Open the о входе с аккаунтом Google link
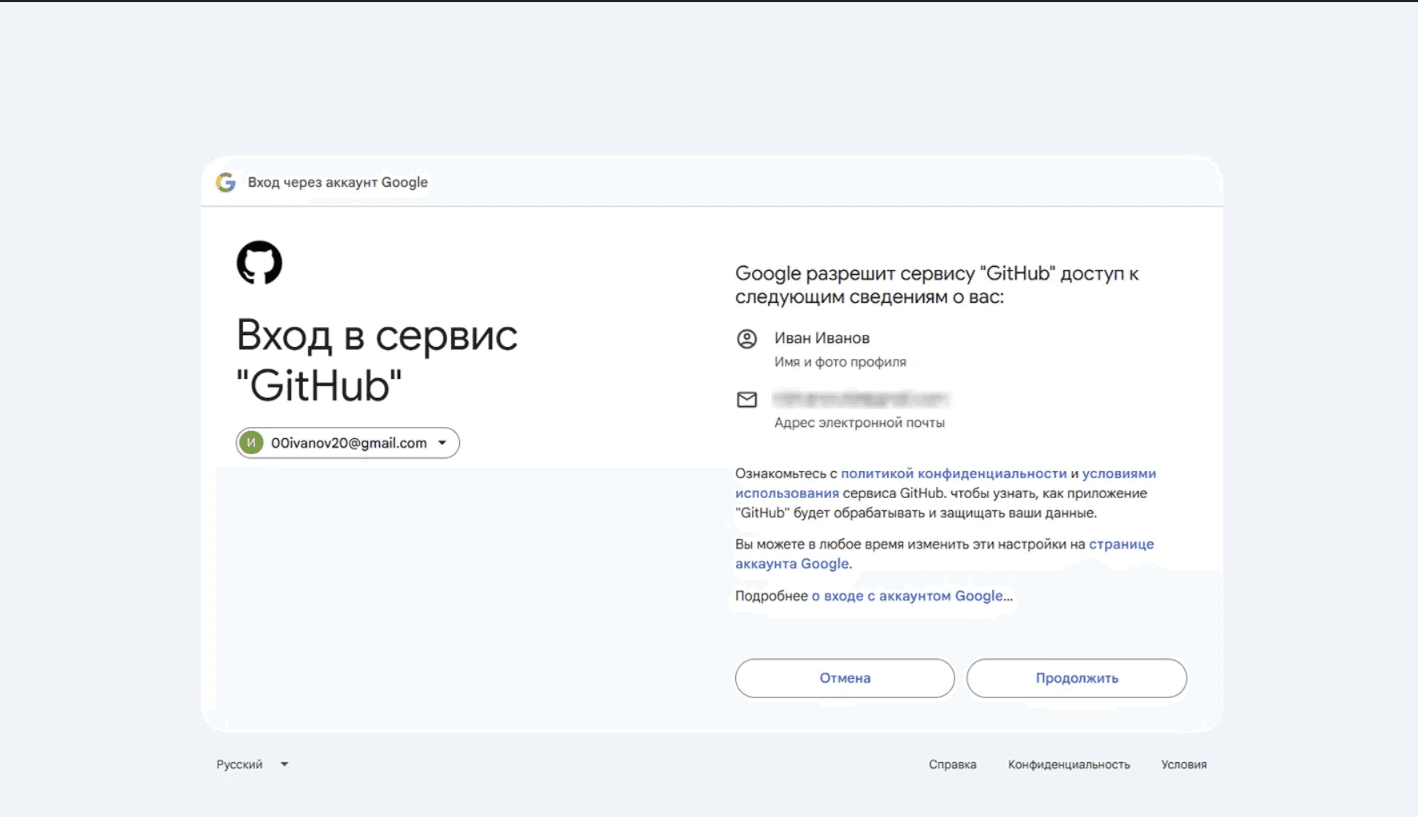This screenshot has height=817, width=1418. coord(907,595)
